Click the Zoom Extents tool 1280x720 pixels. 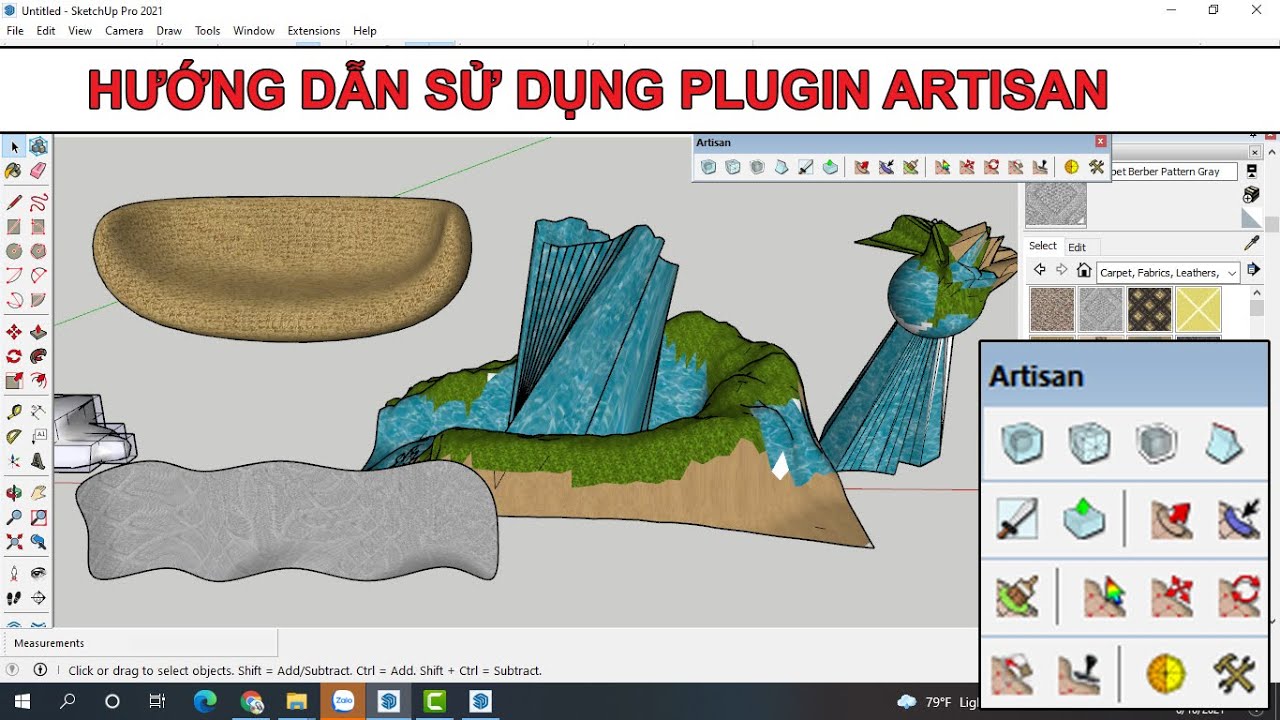[14, 541]
